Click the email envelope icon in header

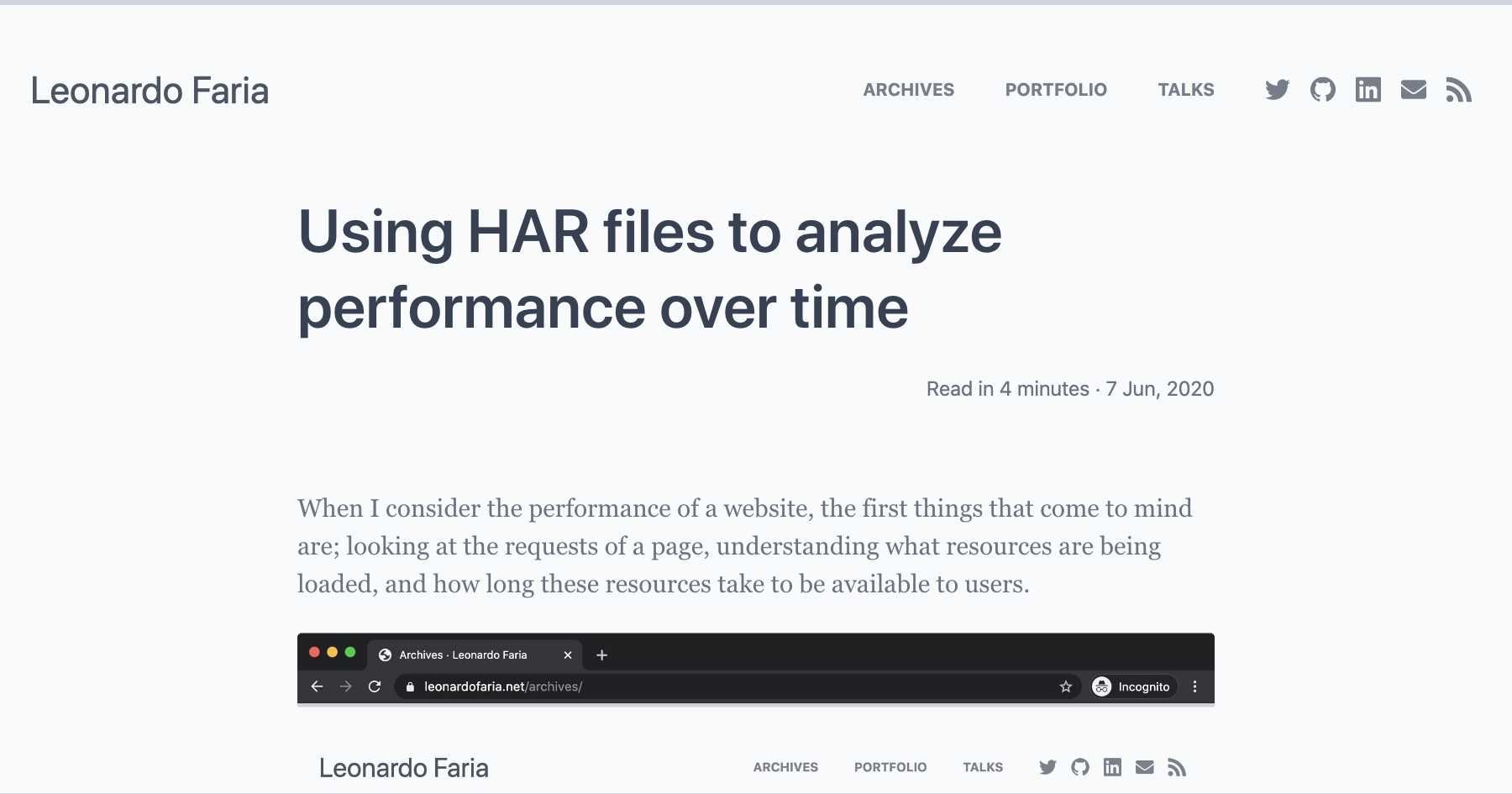pos(1413,90)
